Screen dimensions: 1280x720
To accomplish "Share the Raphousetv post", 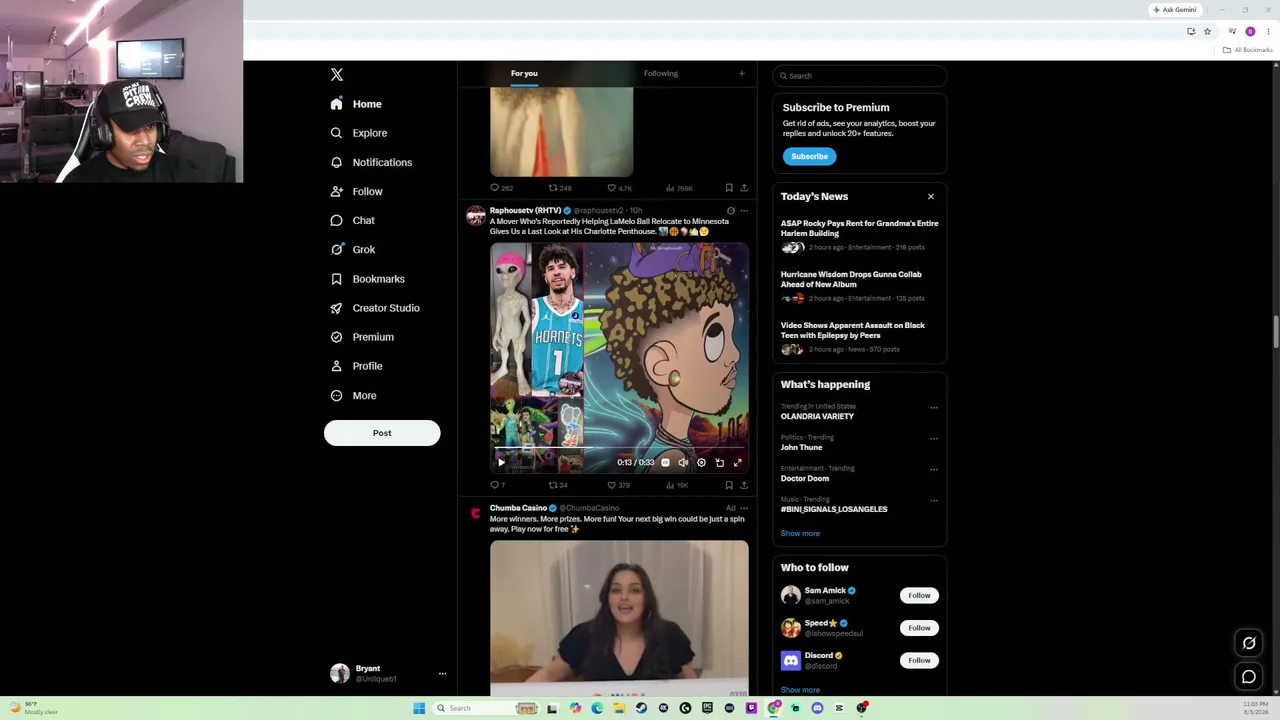I will pyautogui.click(x=743, y=485).
